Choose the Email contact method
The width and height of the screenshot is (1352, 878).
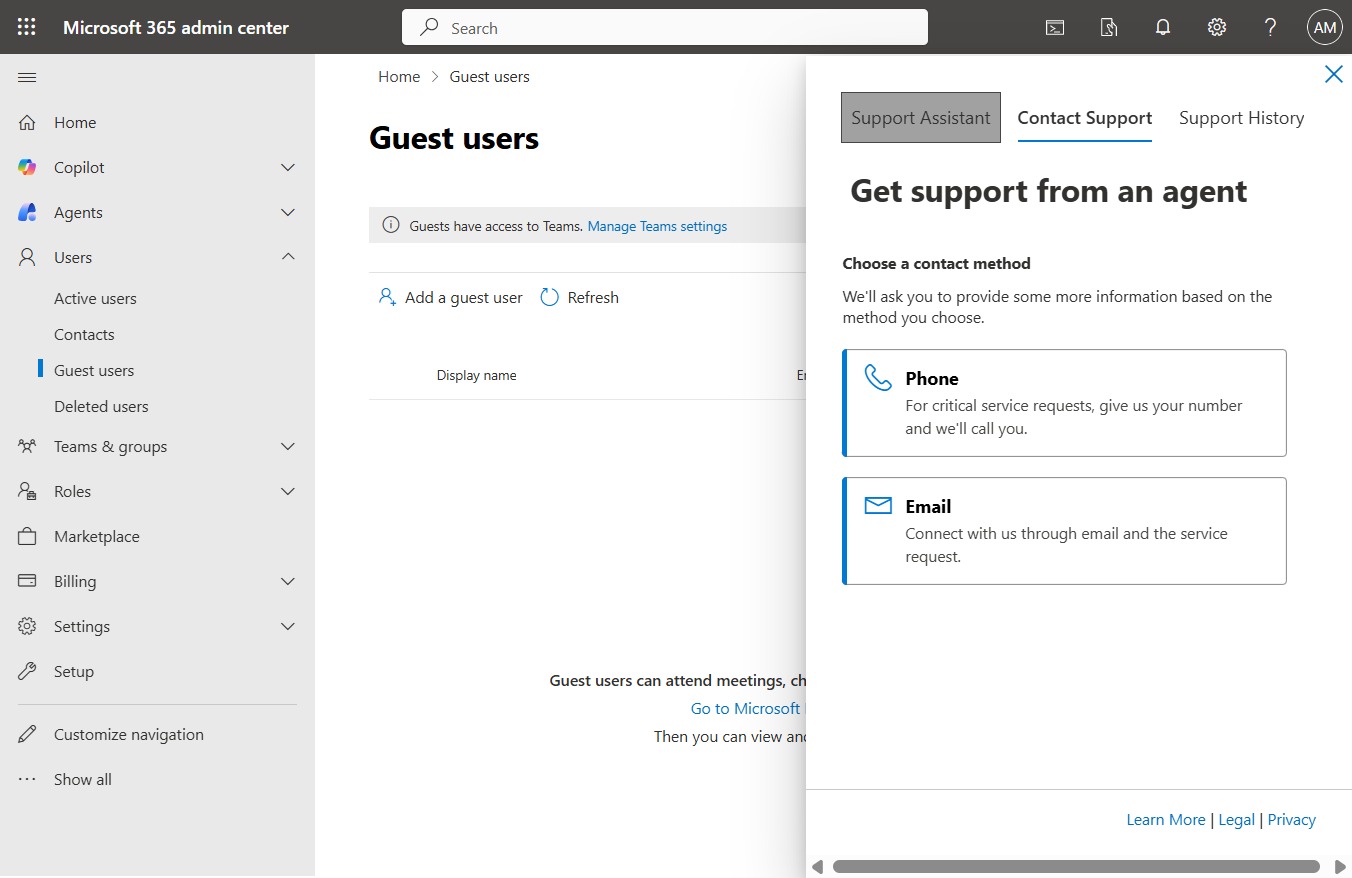pyautogui.click(x=1064, y=531)
